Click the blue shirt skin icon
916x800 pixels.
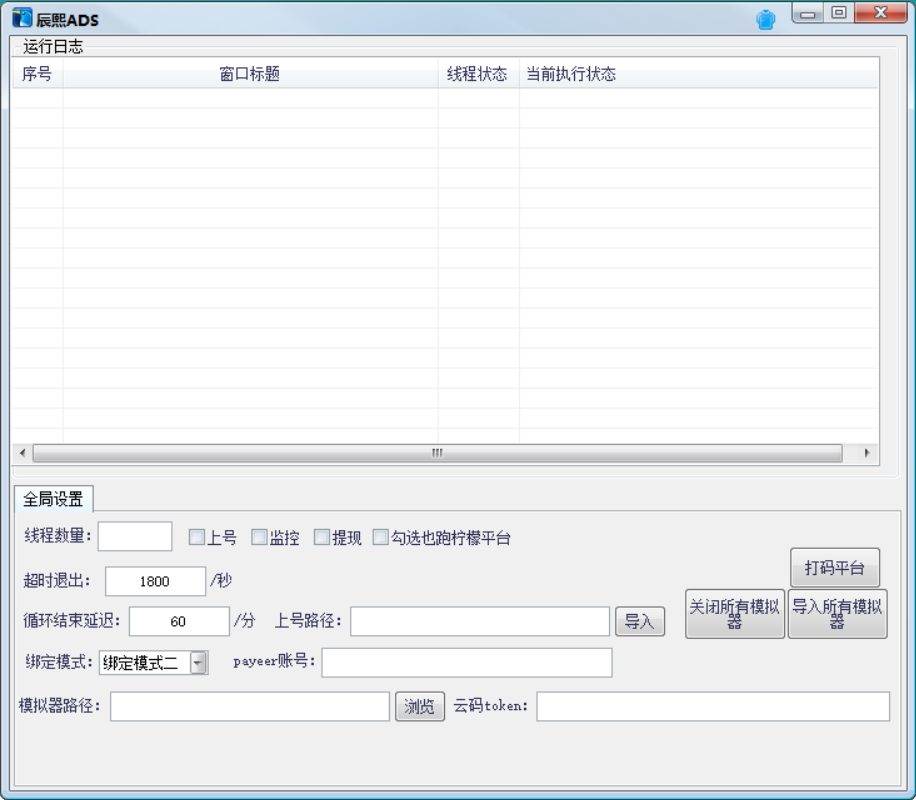pos(766,20)
